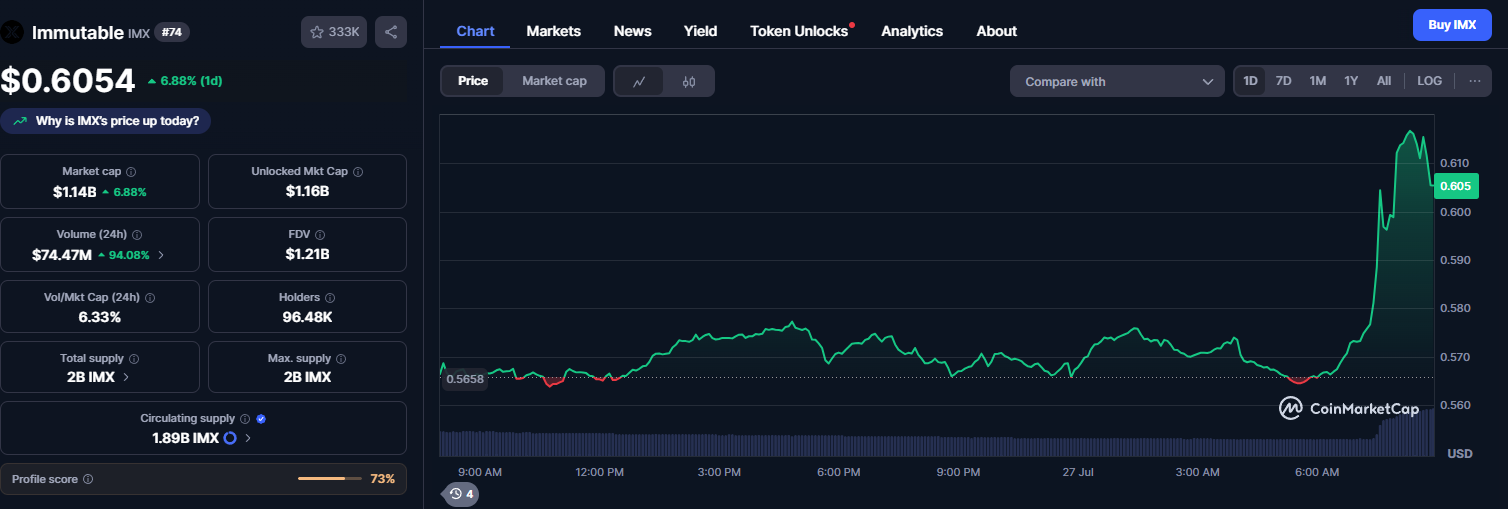Screen dimensions: 1508x509
Task: Open the Token Unlocks tab
Action: coord(799,31)
